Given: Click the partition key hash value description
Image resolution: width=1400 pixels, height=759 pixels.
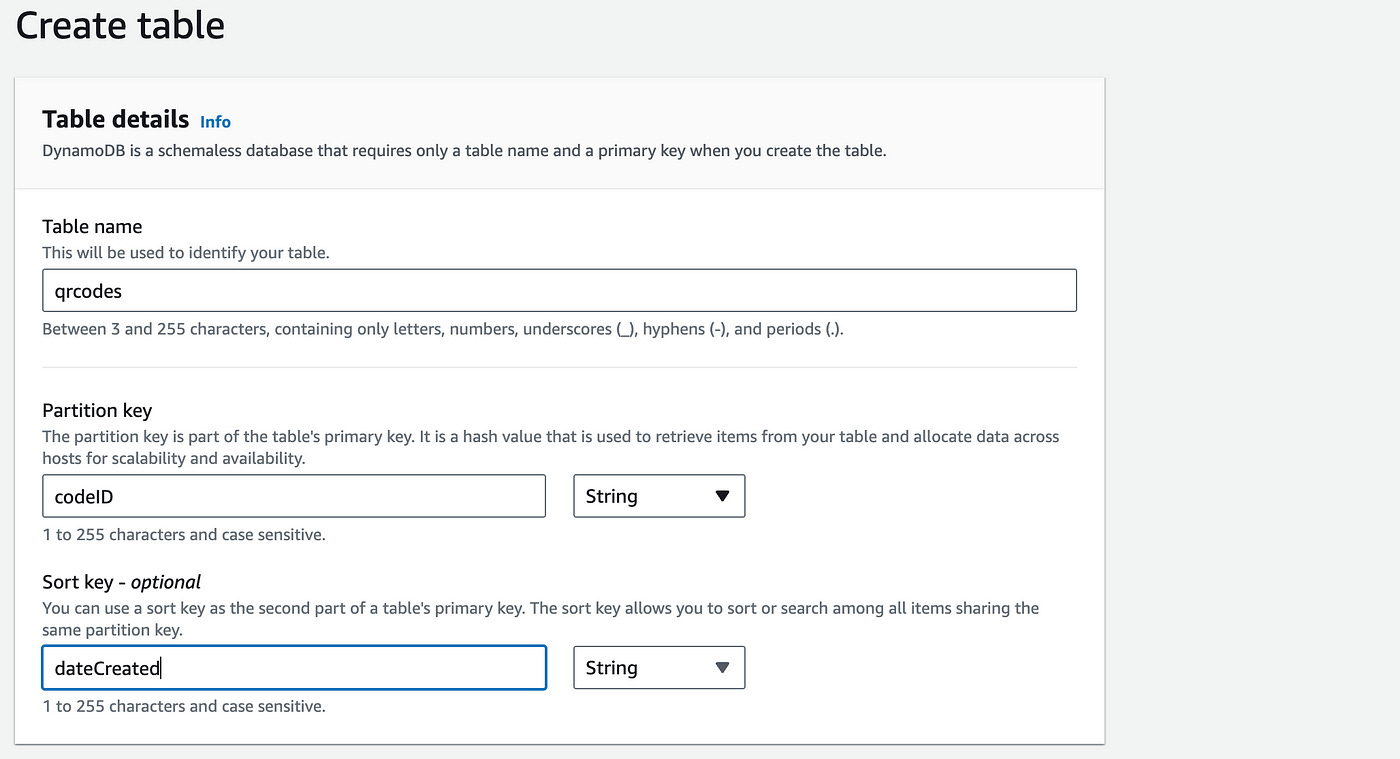Looking at the screenshot, I should (550, 447).
